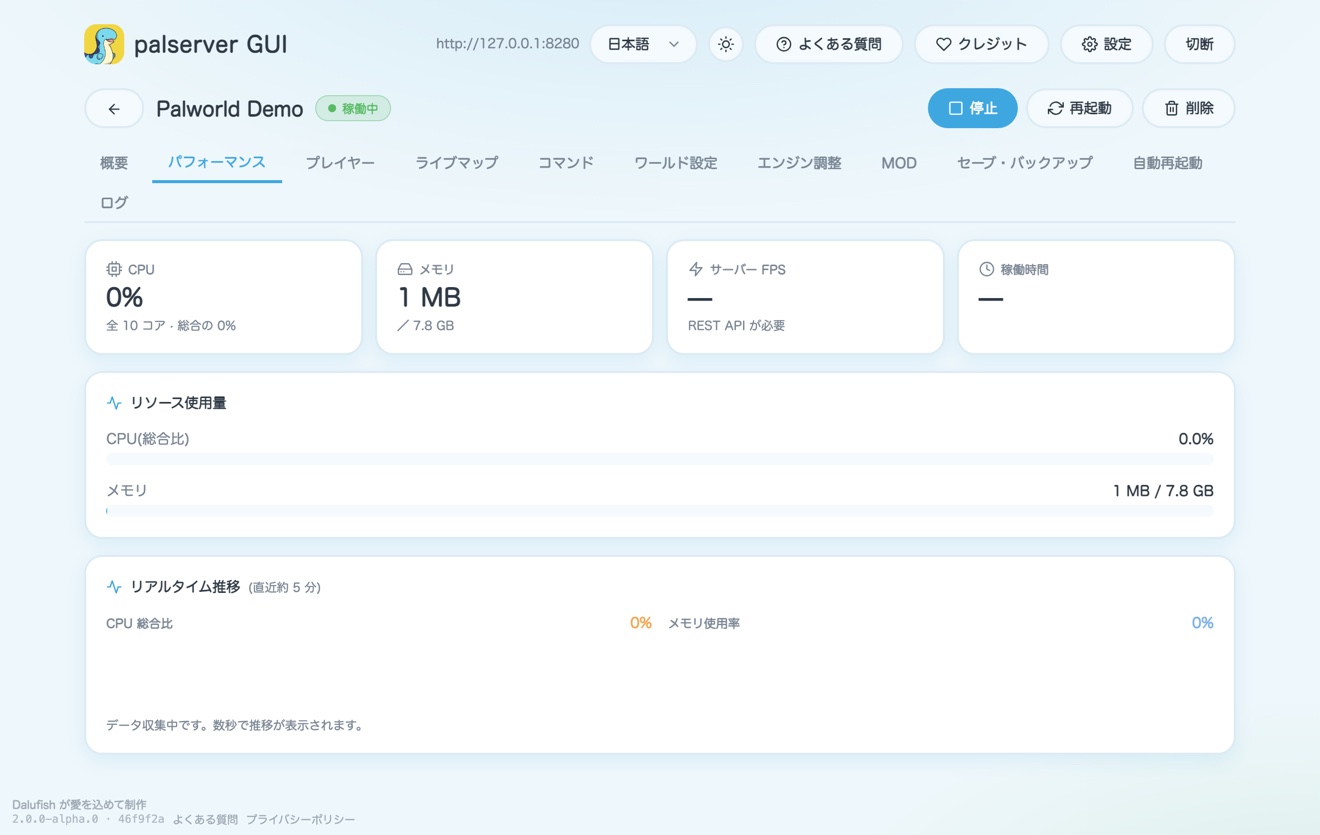Open 設定 settings
The image size is (1320, 835).
tap(1107, 44)
